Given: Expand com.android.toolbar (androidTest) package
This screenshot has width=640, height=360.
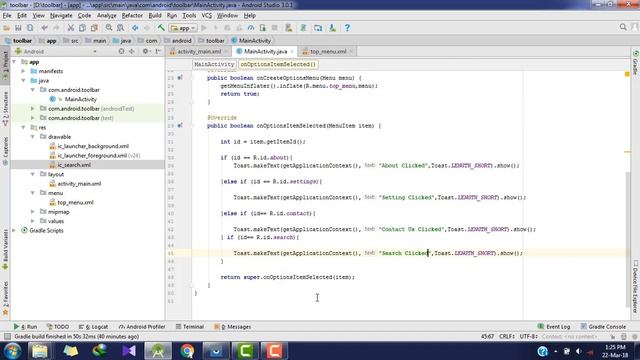Looking at the screenshot, I should coord(33,109).
